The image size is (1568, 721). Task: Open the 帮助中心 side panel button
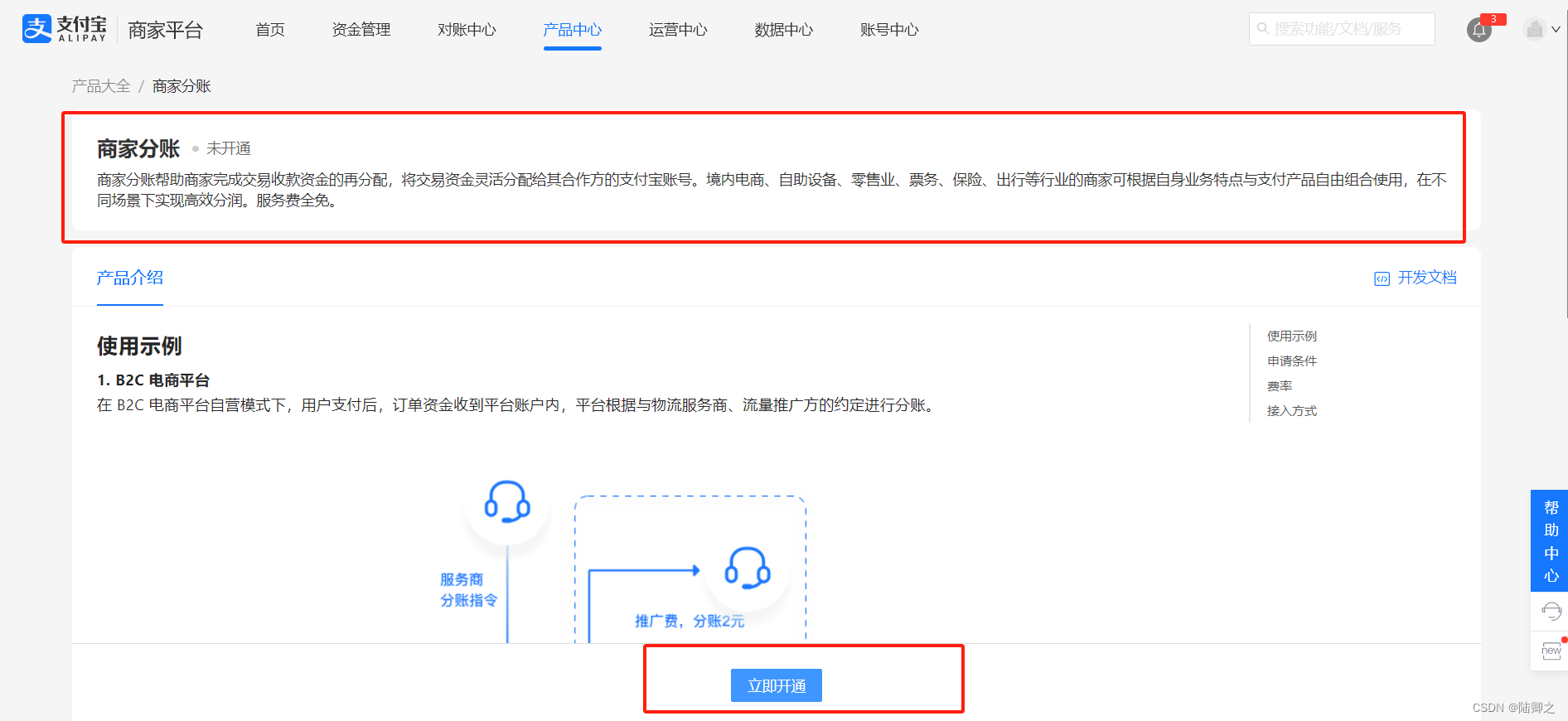(x=1550, y=540)
